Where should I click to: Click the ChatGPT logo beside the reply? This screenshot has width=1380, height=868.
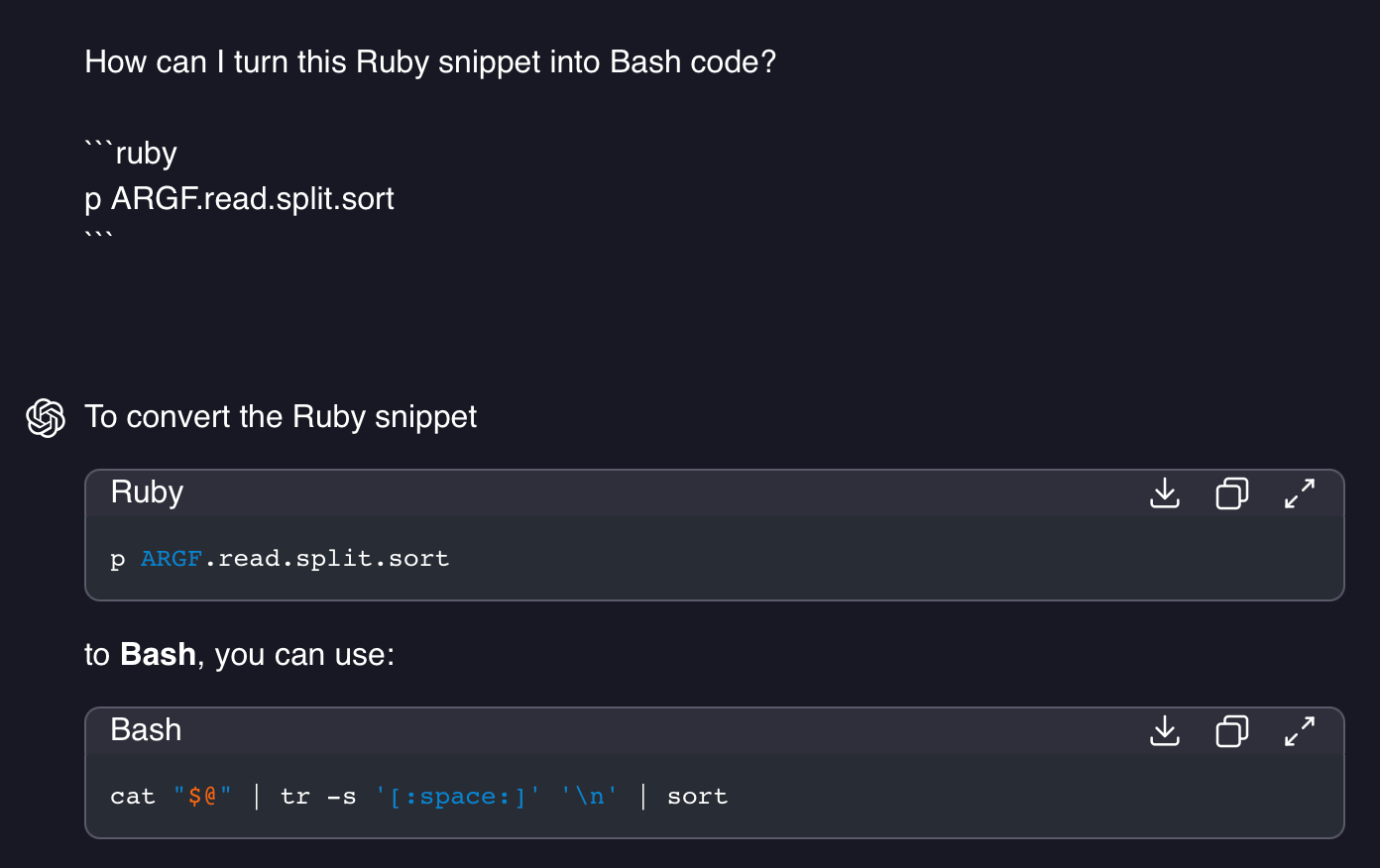(x=46, y=417)
